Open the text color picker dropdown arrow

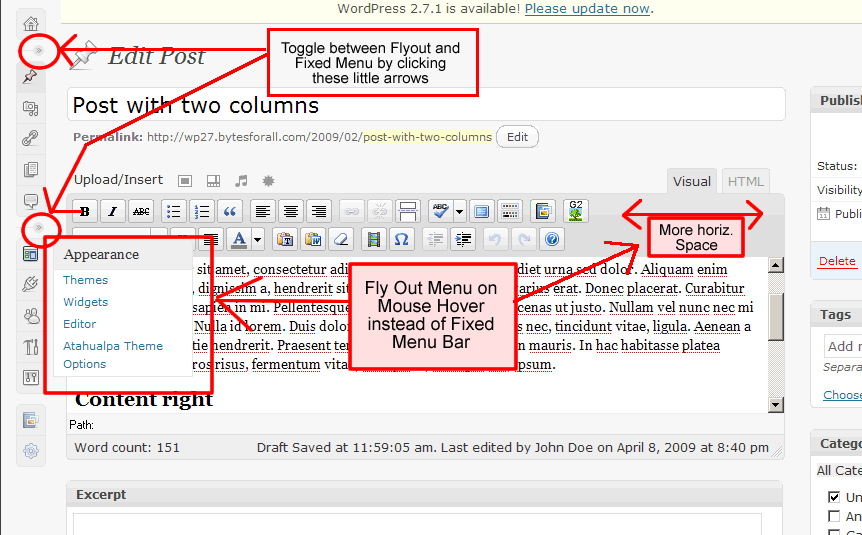coord(257,240)
